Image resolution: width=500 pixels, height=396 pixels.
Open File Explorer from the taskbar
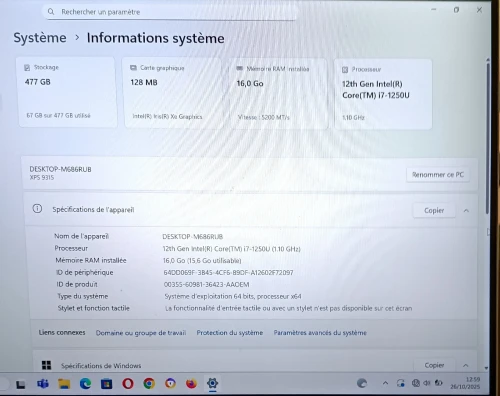[x=64, y=384]
